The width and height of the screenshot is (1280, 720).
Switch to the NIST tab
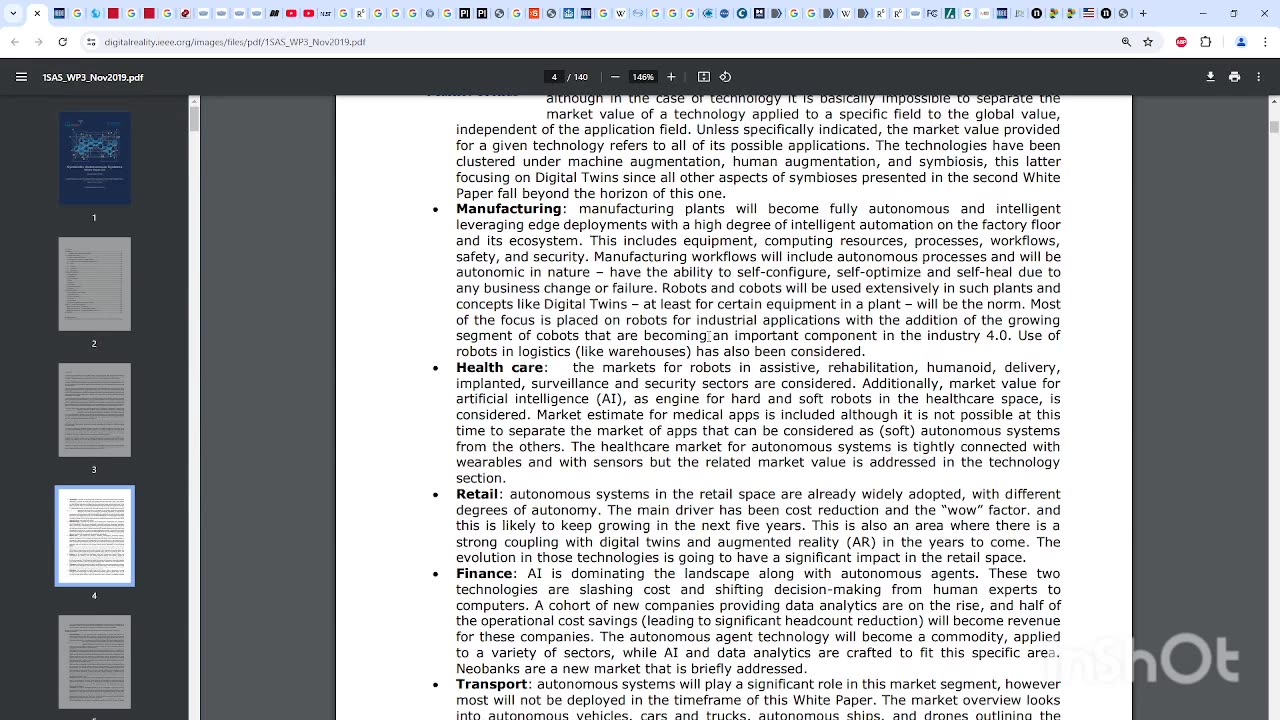pos(325,13)
